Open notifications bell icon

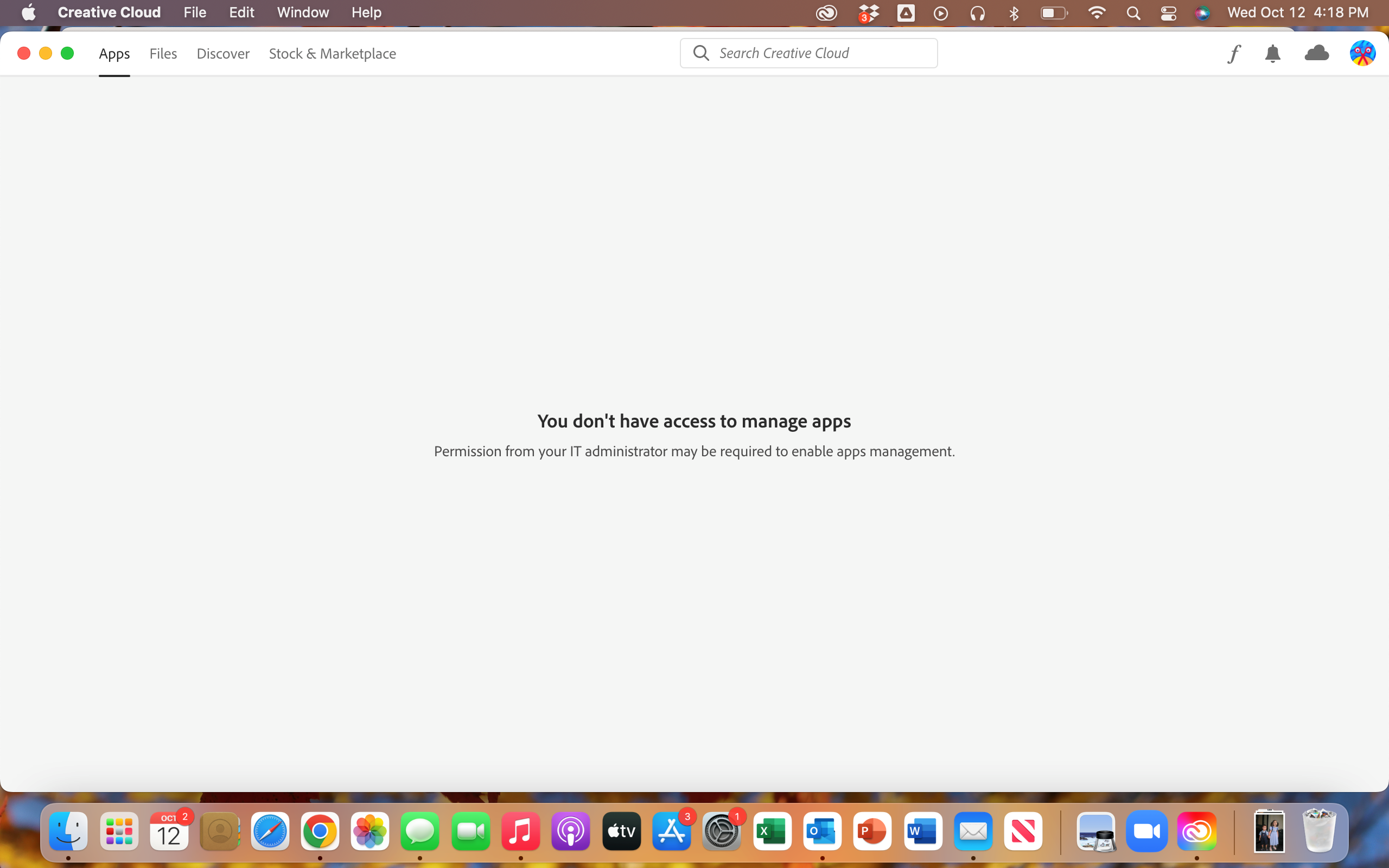tap(1272, 53)
